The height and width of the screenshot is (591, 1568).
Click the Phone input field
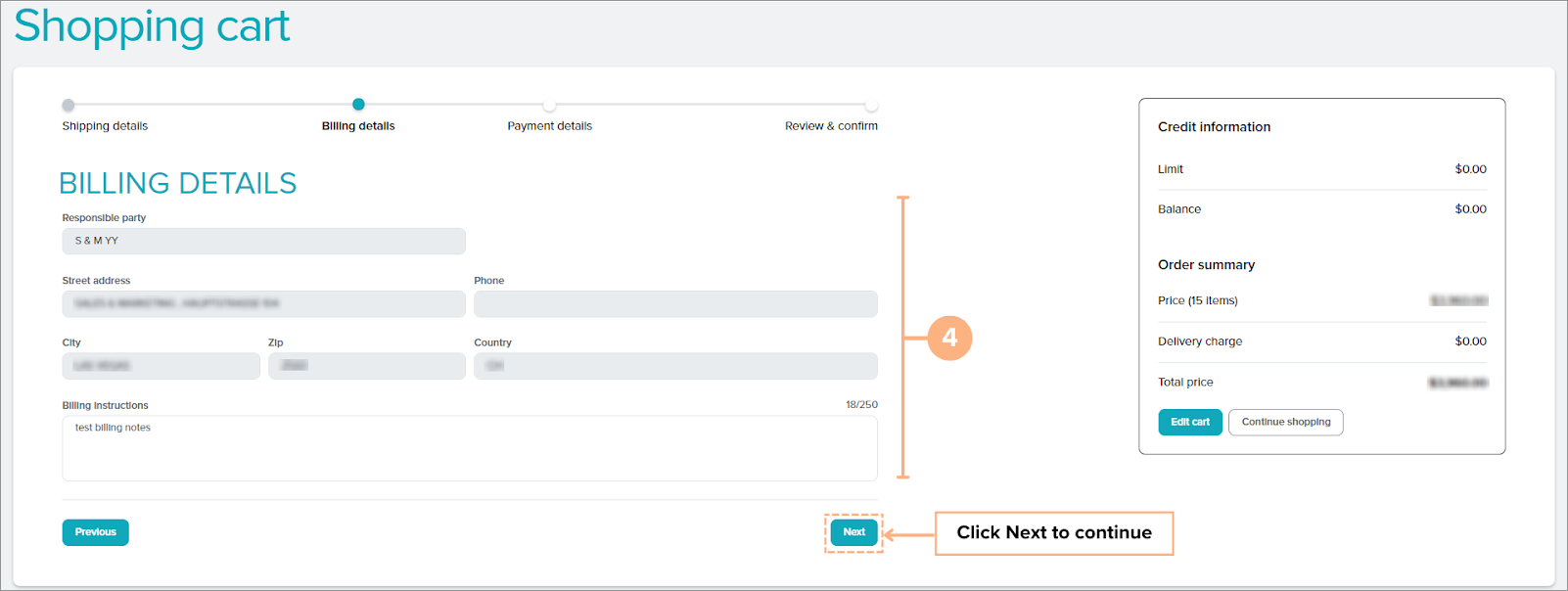[x=675, y=303]
